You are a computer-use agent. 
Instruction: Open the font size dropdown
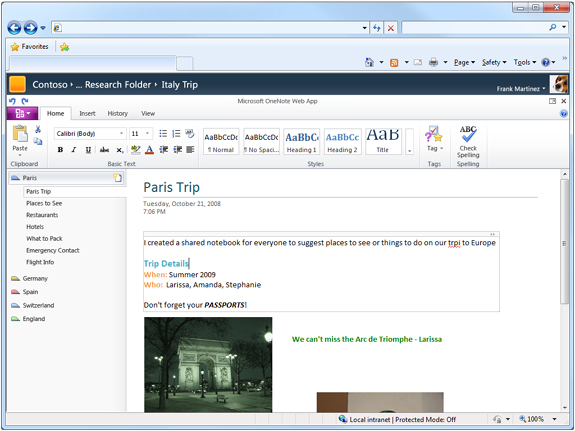[141, 134]
